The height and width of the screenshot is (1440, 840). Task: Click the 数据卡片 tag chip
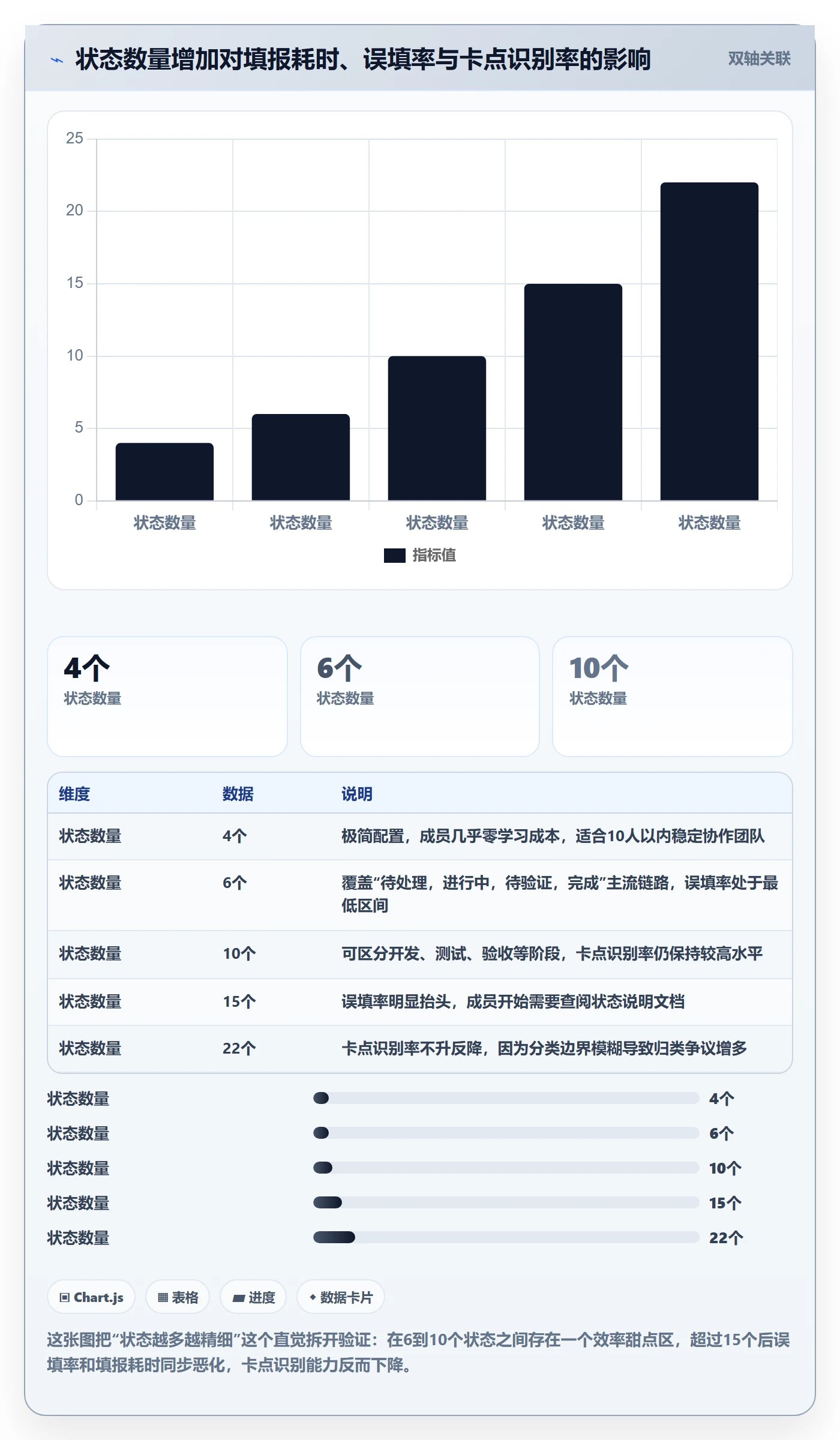[341, 1297]
